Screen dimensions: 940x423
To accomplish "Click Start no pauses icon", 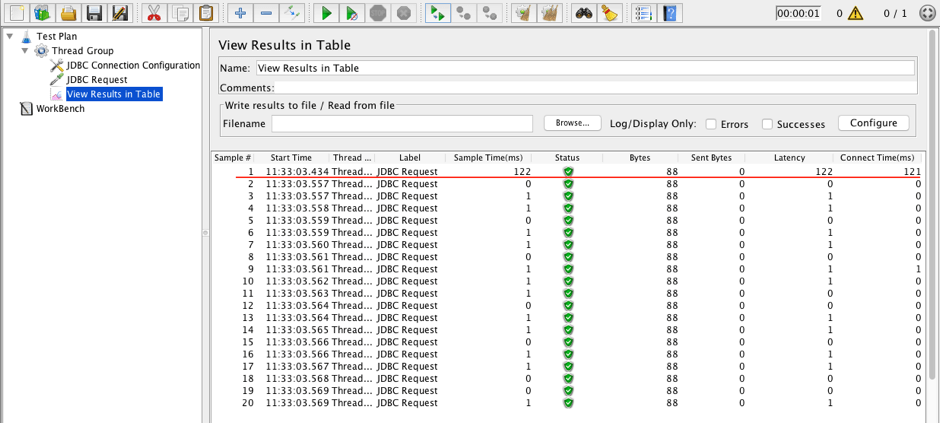I will point(352,13).
